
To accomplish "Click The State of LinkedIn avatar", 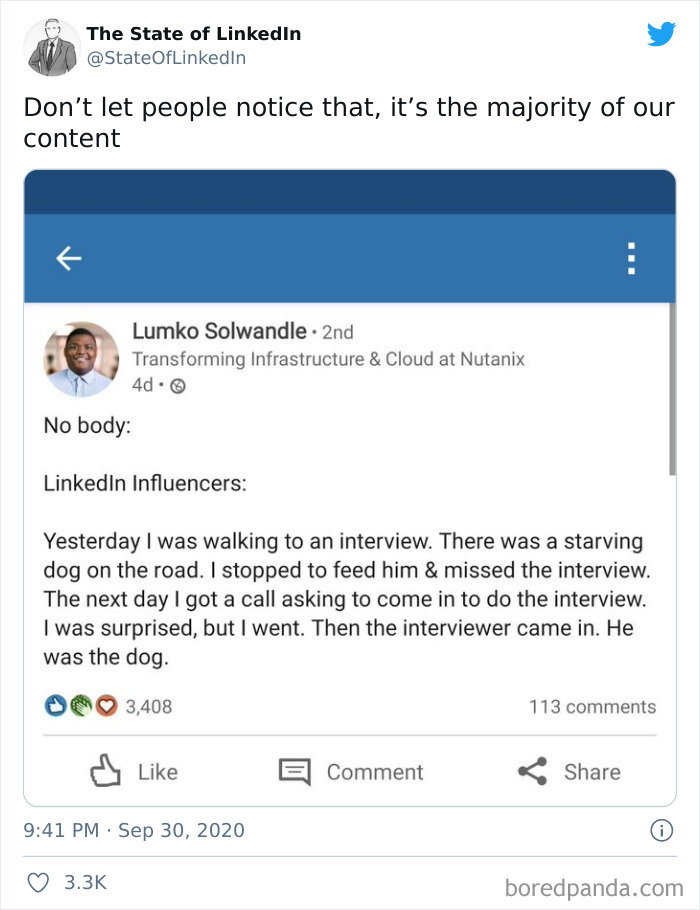I will tap(50, 46).
